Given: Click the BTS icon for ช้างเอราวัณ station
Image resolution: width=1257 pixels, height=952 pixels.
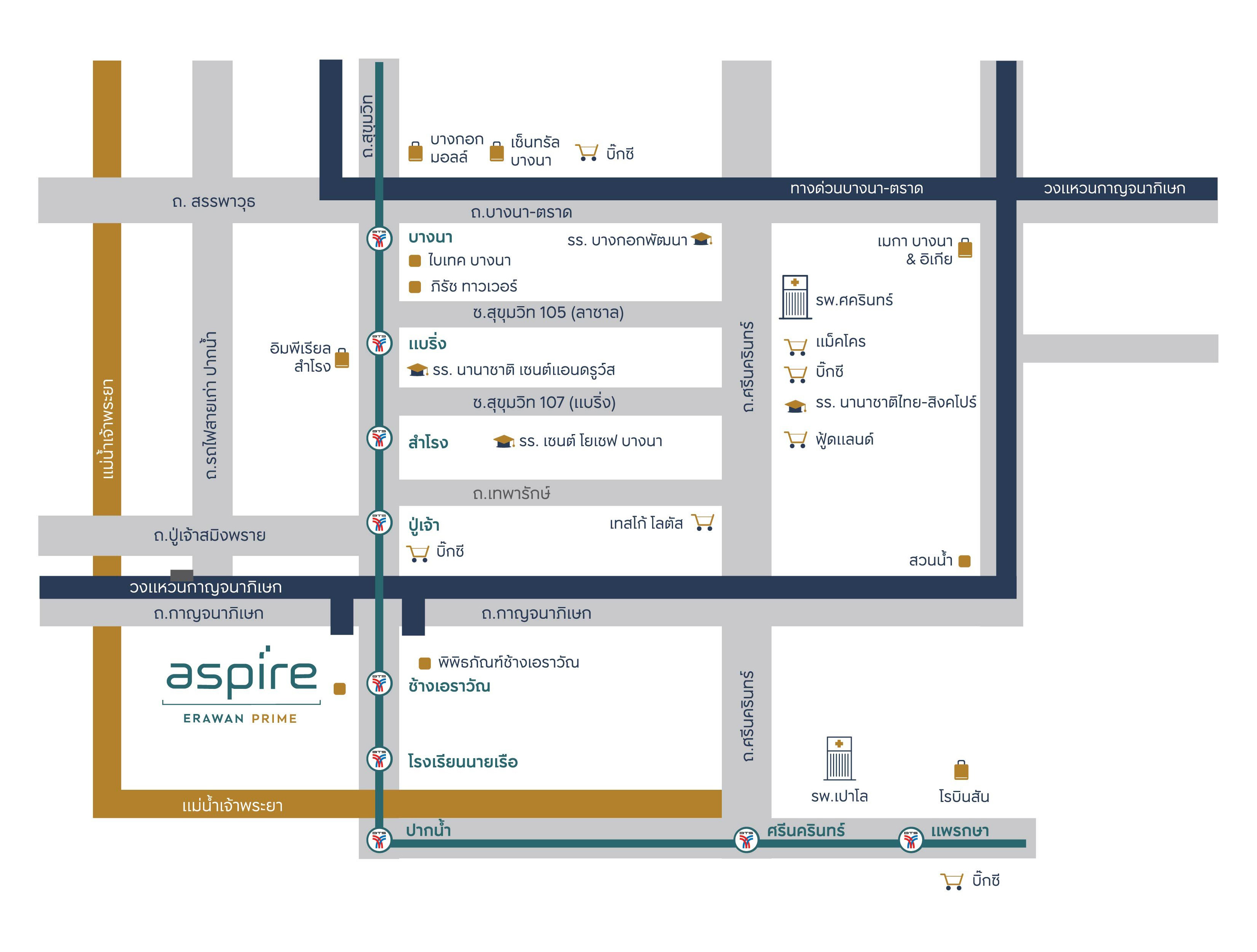Looking at the screenshot, I should [x=379, y=683].
